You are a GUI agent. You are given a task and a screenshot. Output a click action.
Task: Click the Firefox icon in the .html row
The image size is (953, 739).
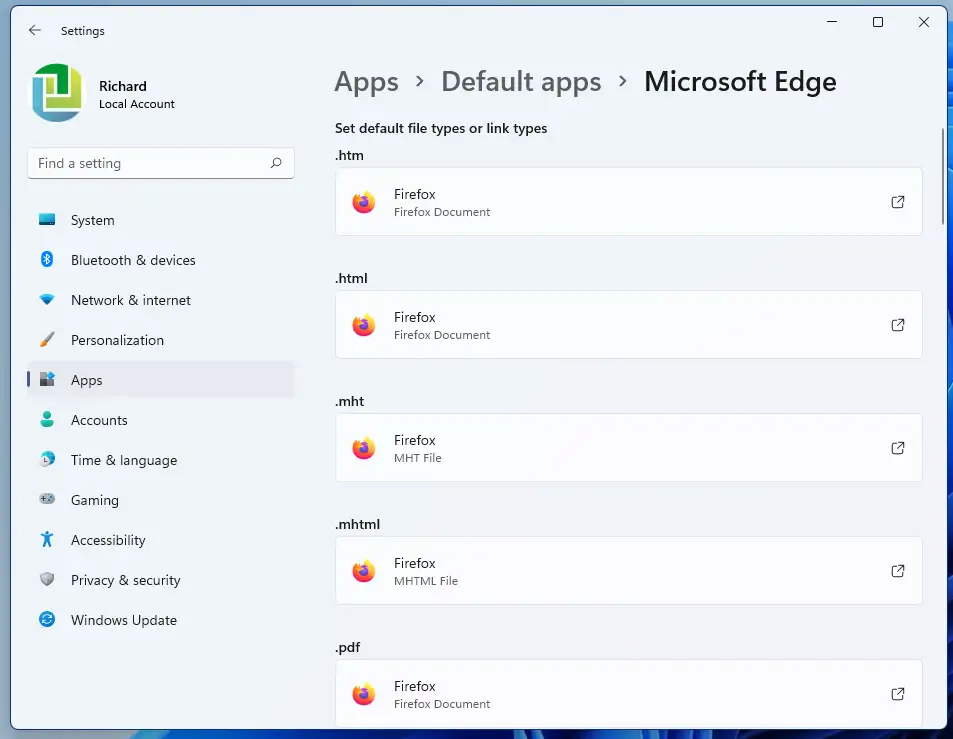(x=364, y=325)
